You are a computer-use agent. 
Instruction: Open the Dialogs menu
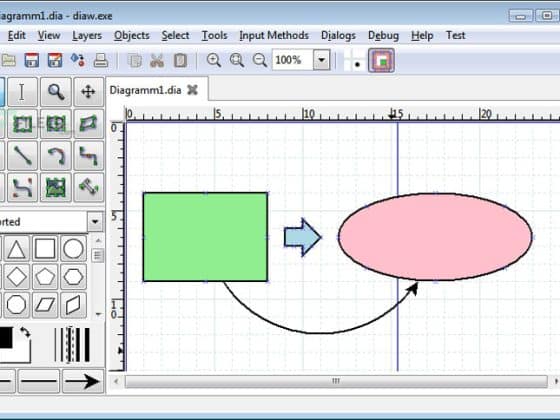(338, 35)
